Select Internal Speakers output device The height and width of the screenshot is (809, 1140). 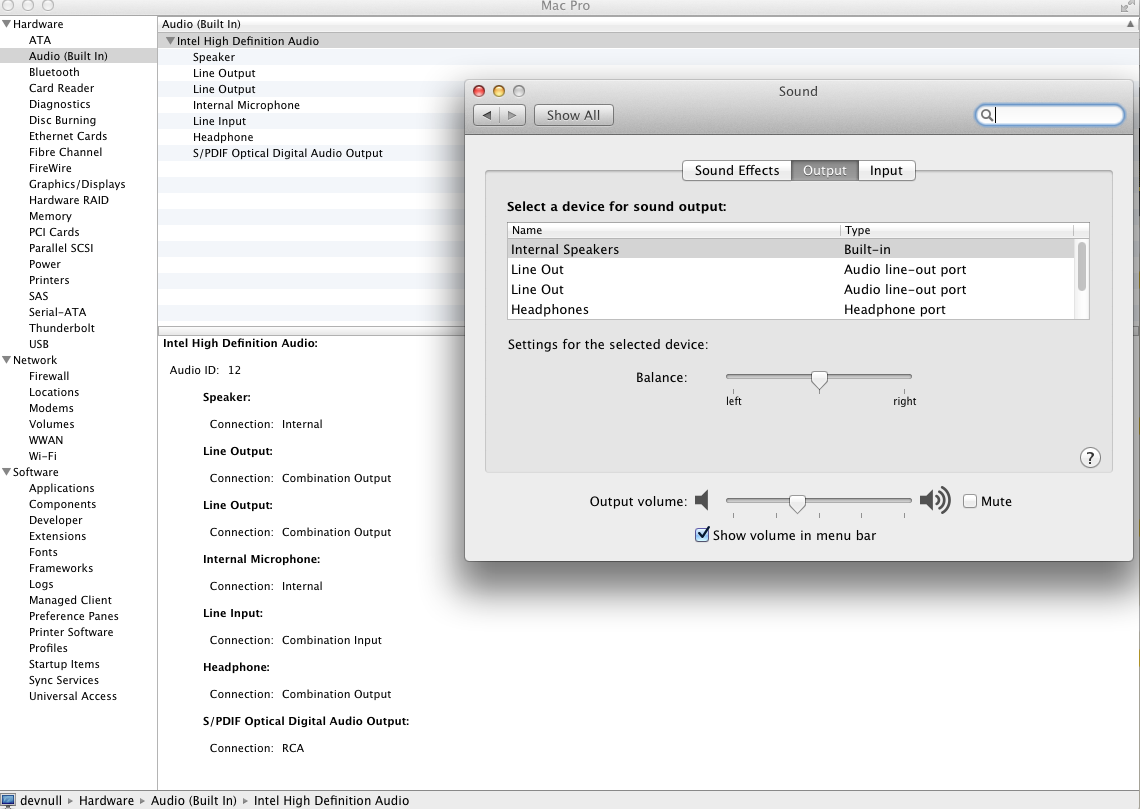(x=791, y=249)
